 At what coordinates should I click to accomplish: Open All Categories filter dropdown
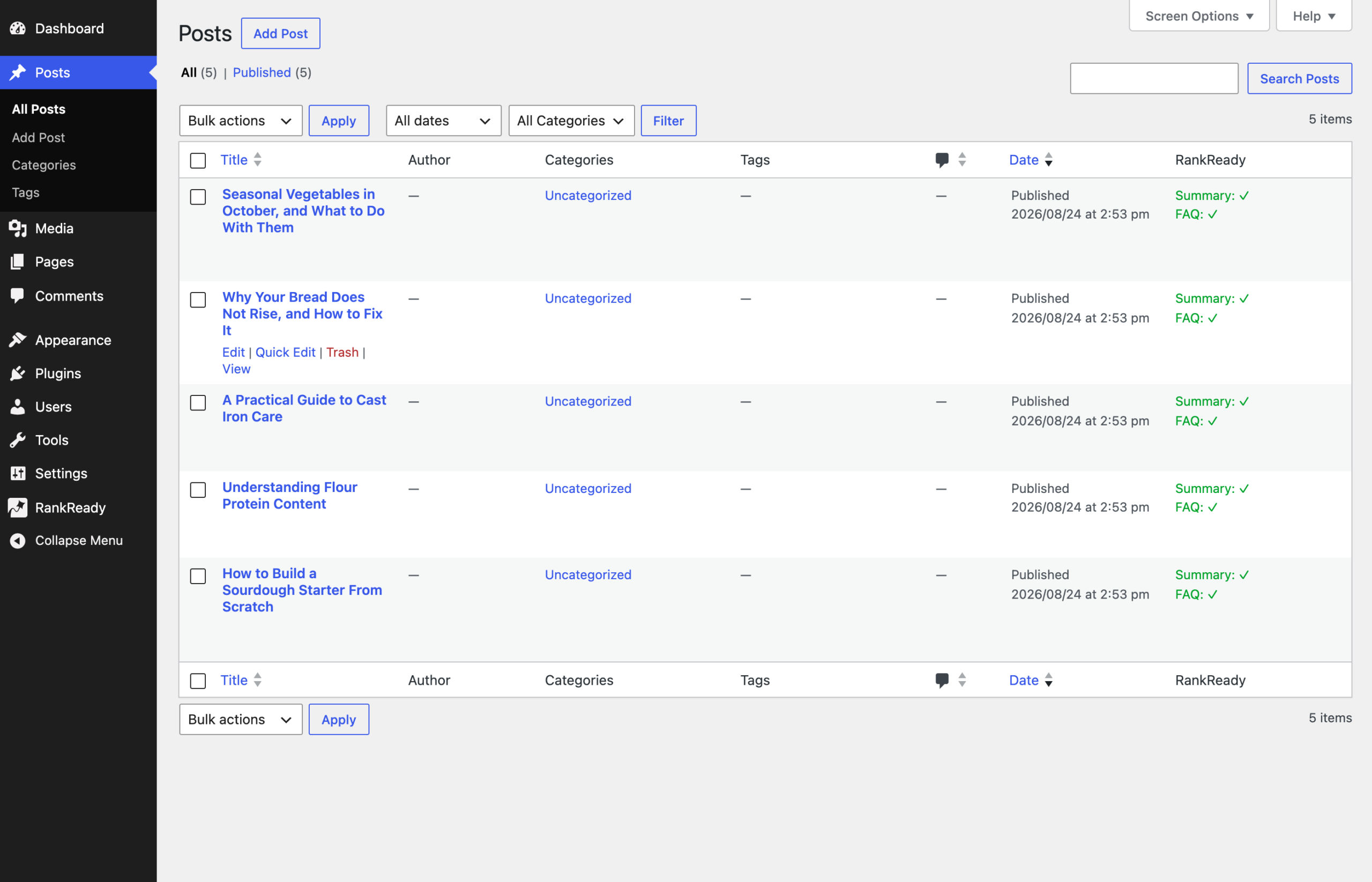[x=571, y=120]
